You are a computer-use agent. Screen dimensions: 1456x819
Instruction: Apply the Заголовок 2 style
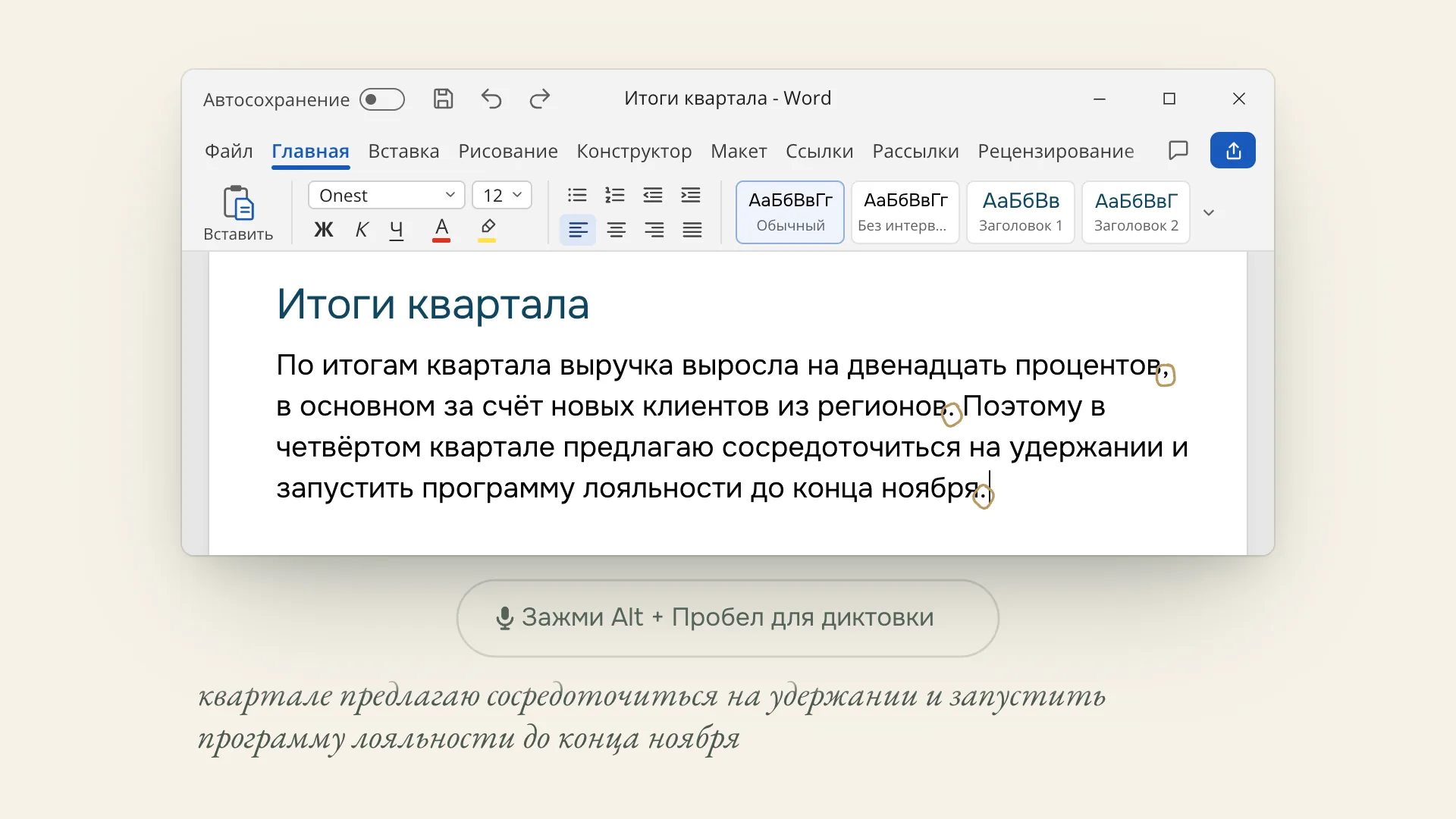[1136, 212]
